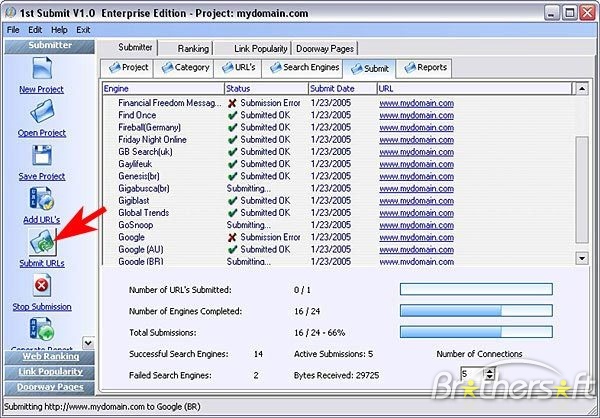Click the Number of Connections input field
Screen dimensions: 600x418
click(472, 374)
